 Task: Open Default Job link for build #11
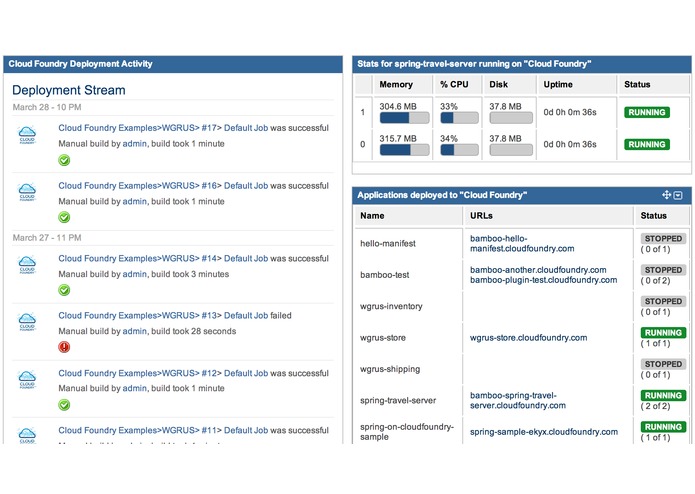[x=246, y=430]
